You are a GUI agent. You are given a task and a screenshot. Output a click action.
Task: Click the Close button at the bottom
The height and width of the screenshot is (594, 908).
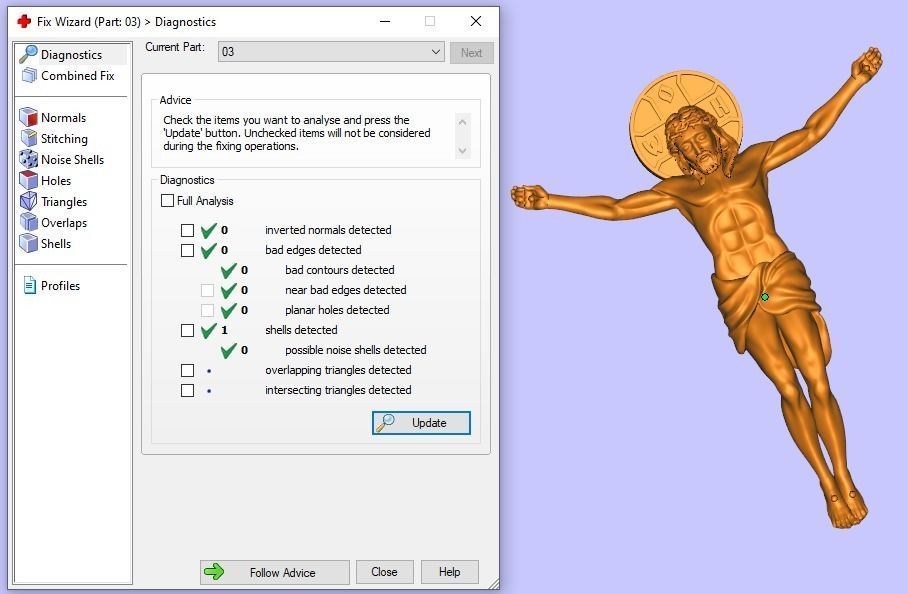(385, 572)
